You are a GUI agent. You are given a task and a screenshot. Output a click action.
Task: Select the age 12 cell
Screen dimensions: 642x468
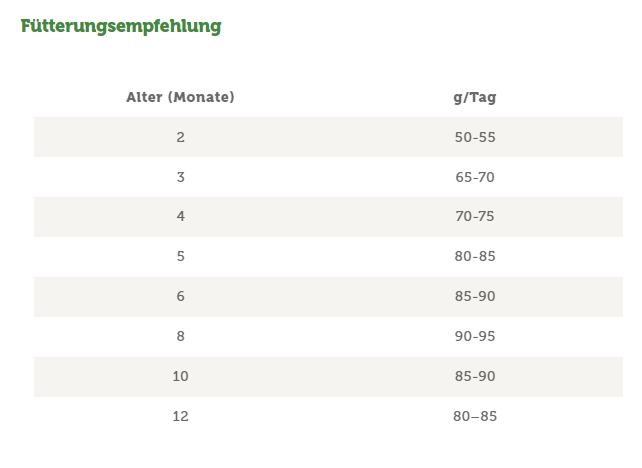180,416
